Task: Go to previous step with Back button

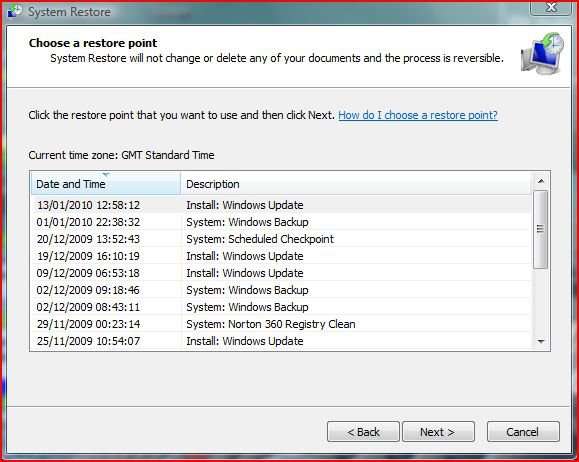Action: click(x=363, y=432)
